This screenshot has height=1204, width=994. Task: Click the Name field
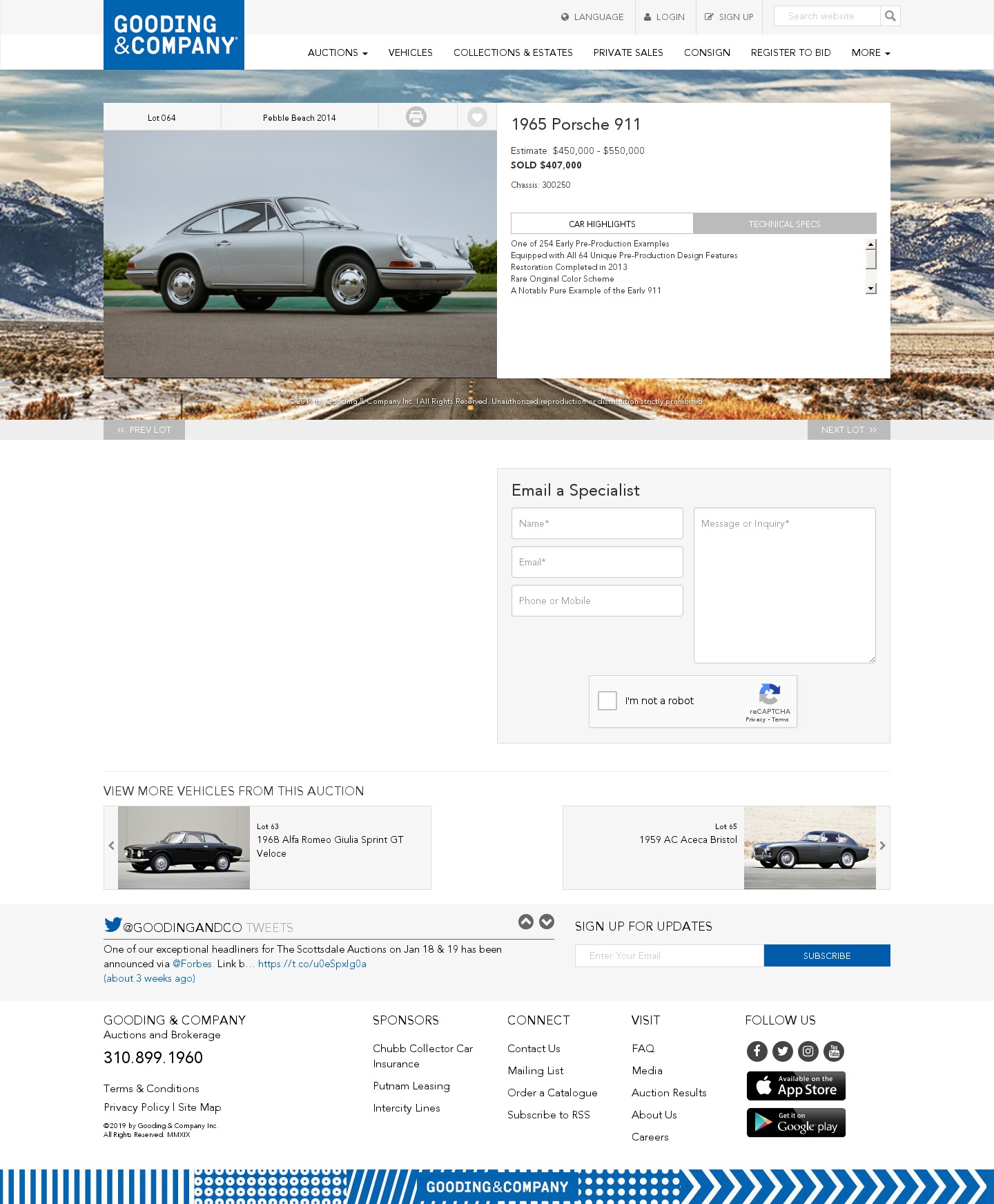(597, 523)
